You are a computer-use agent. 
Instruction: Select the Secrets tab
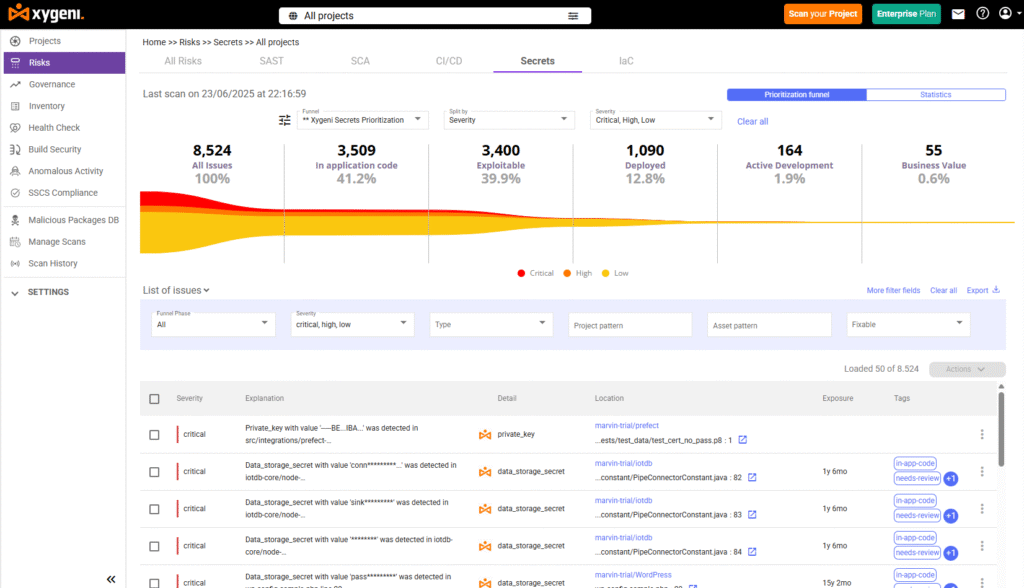pos(537,61)
